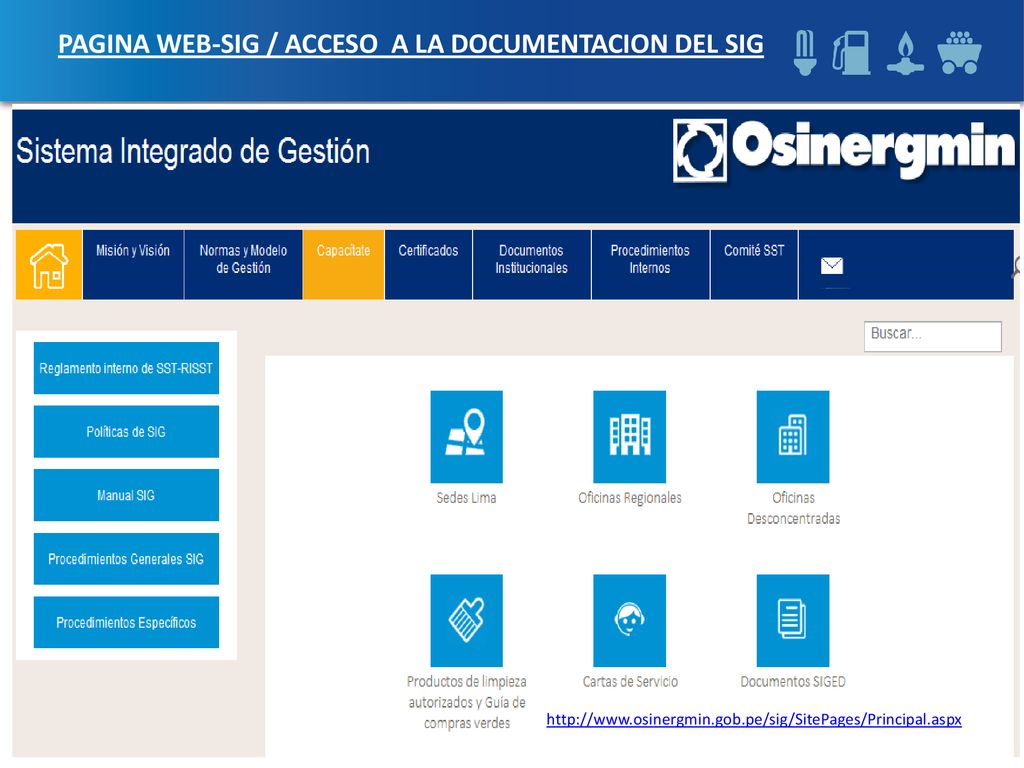Viewport: 1024px width, 768px height.
Task: Open the Misión y Visión menu
Action: click(x=133, y=264)
